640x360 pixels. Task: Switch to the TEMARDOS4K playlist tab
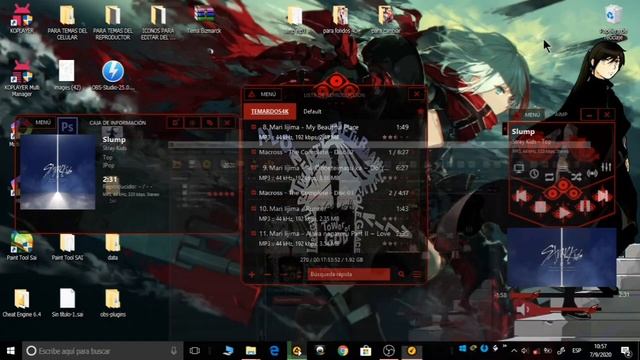click(x=269, y=111)
